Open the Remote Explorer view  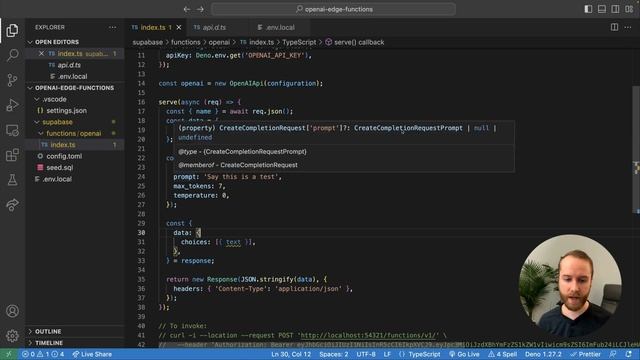(x=12, y=130)
